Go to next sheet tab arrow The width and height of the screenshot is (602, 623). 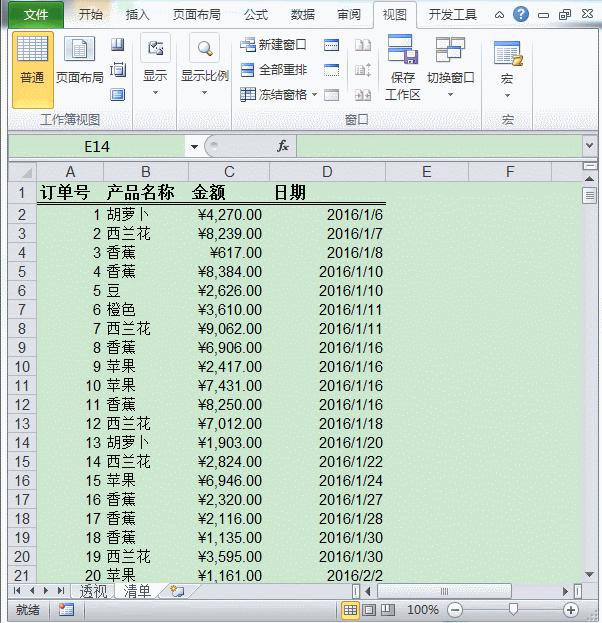click(x=46, y=591)
